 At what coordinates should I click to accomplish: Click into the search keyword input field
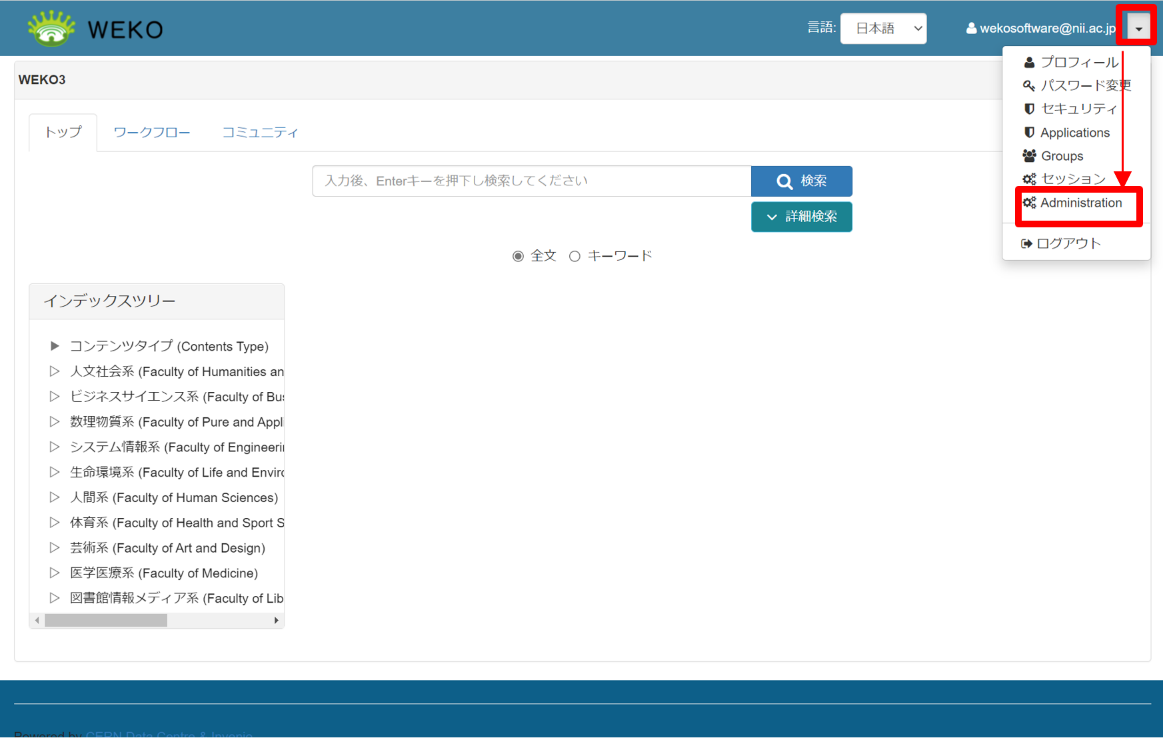tap(531, 181)
